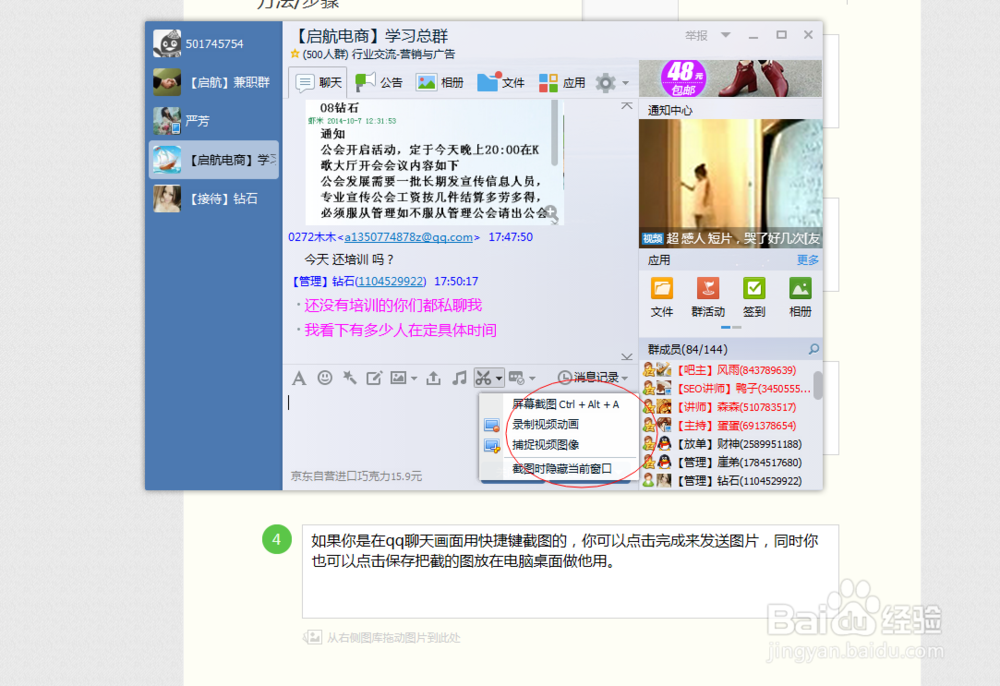Click the font settings icon
The height and width of the screenshot is (686, 1000).
point(300,378)
